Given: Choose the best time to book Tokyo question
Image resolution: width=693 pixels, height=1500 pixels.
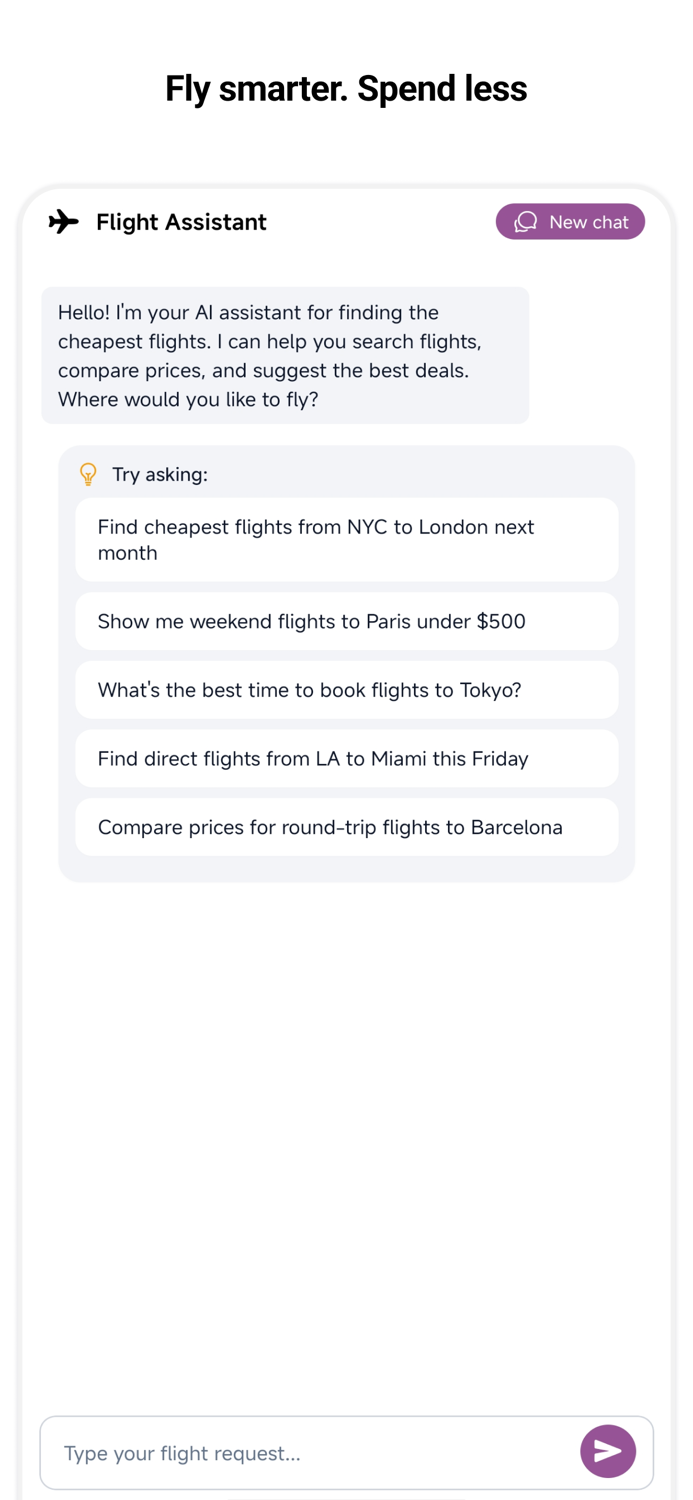Looking at the screenshot, I should [346, 690].
